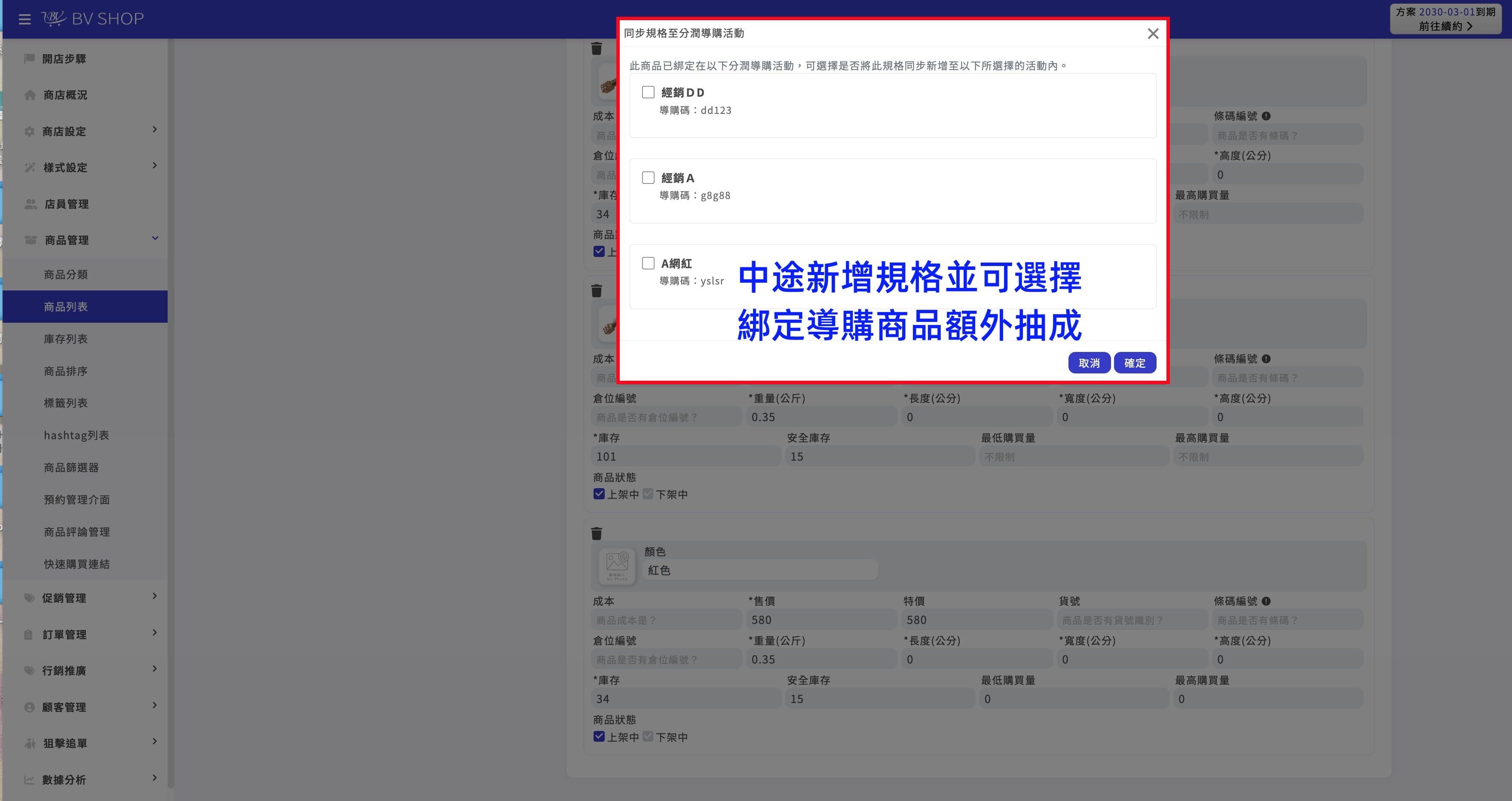1512x801 pixels.
Task: Open 商品排序 menu item
Action: pyautogui.click(x=85, y=371)
